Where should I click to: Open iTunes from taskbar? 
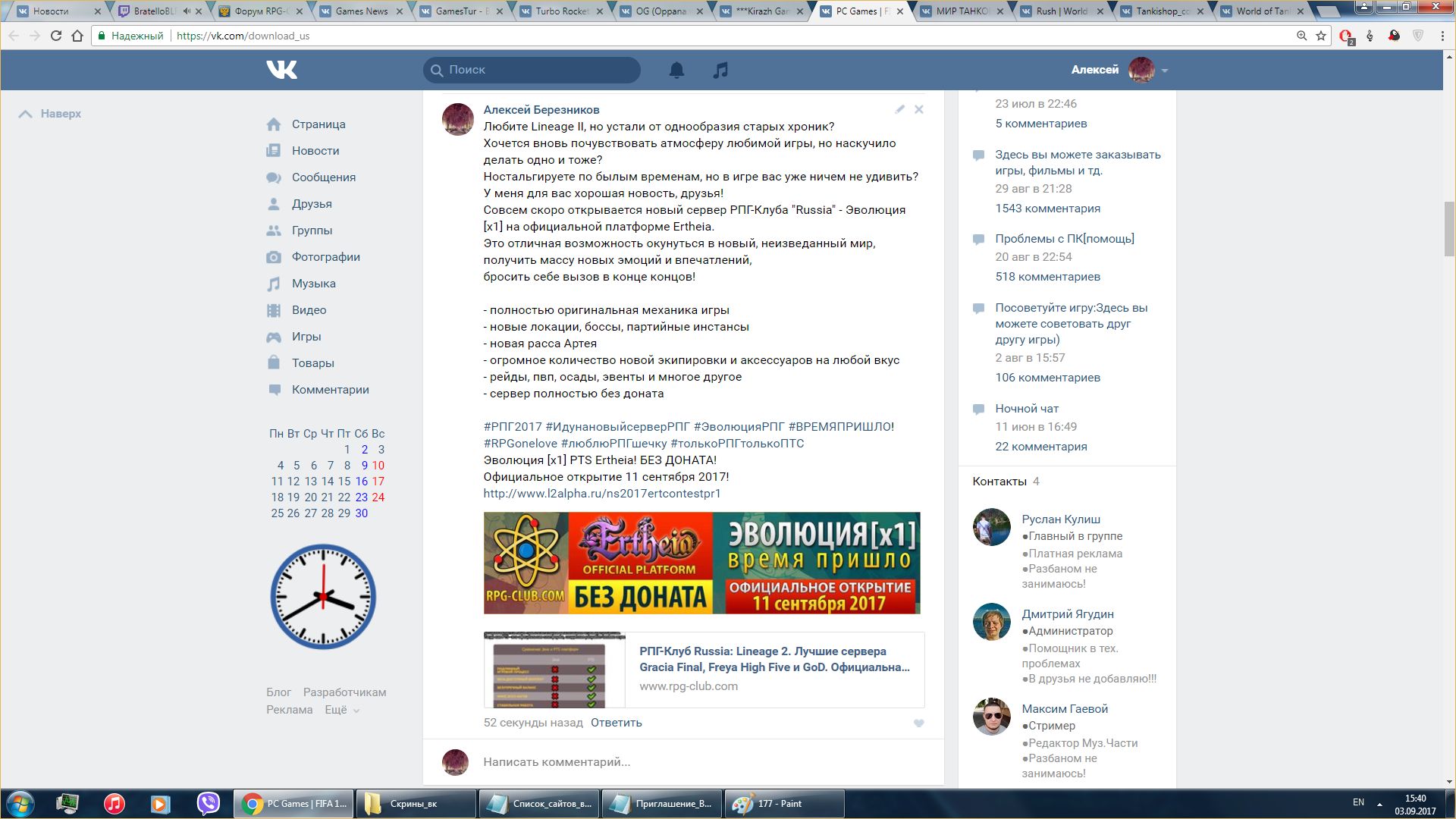tap(115, 804)
